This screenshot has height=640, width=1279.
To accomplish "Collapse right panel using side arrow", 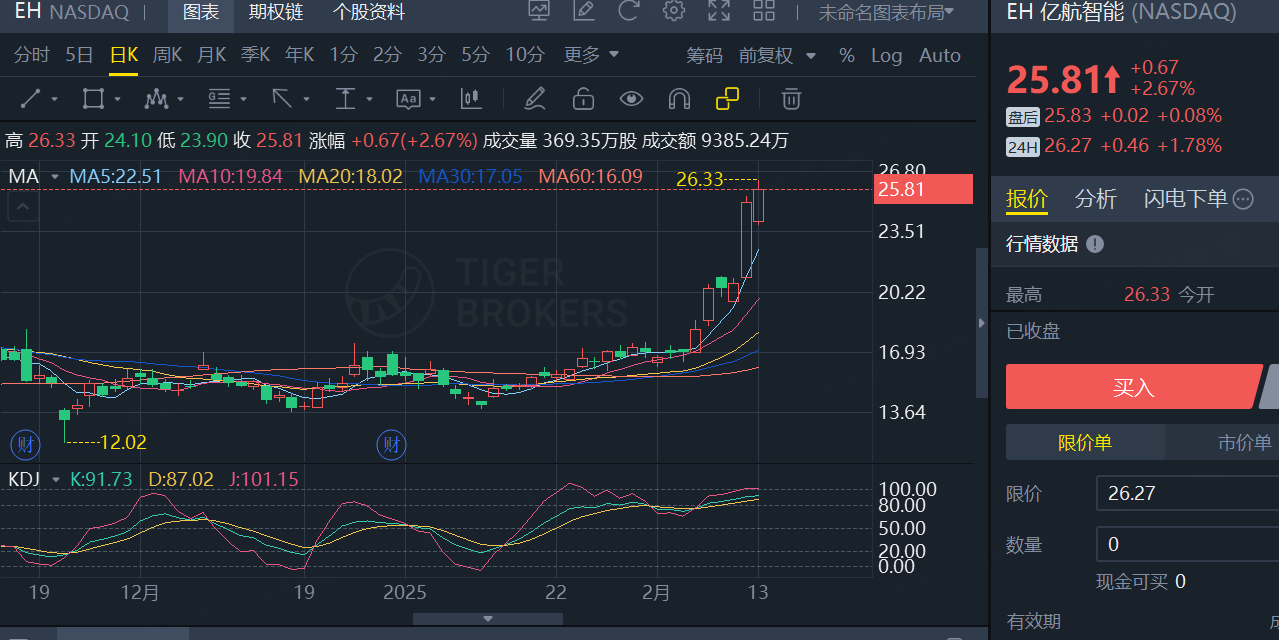I will pos(980,323).
